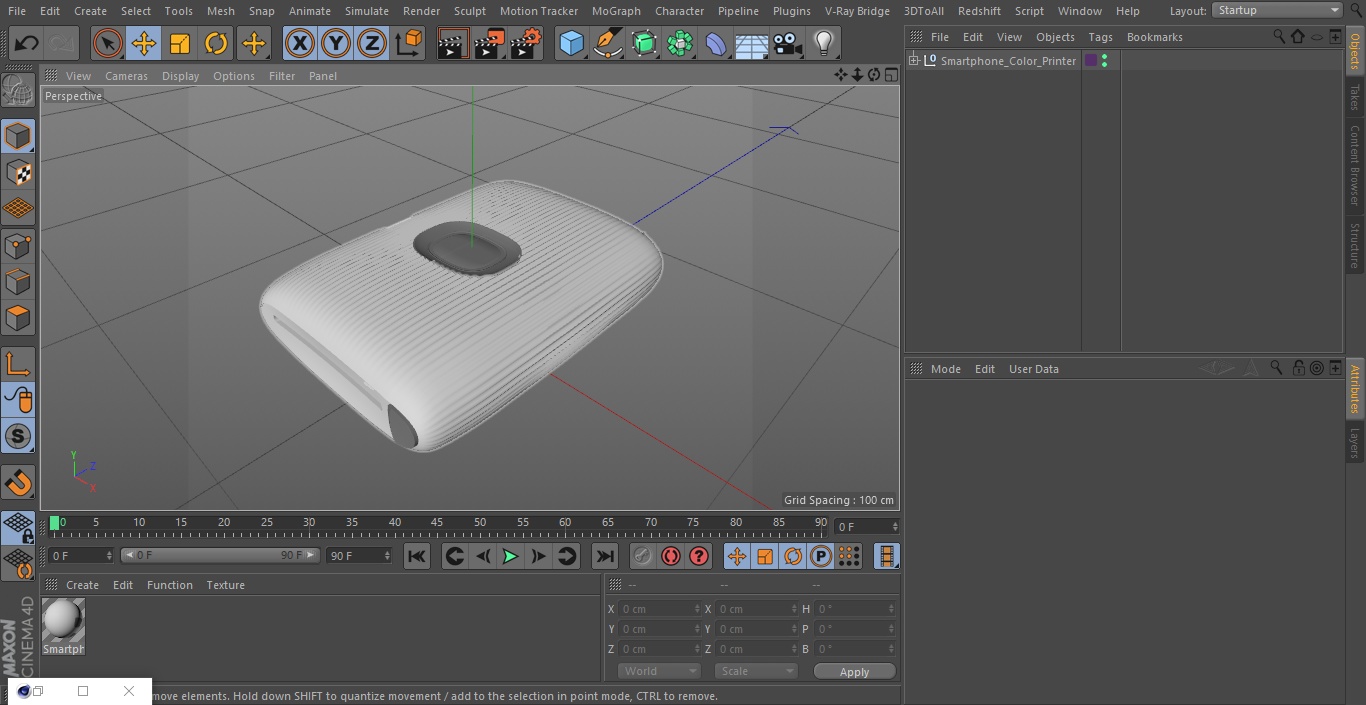Open the Edit Render Settings gear icon
This screenshot has height=705, width=1366.
[x=526, y=44]
